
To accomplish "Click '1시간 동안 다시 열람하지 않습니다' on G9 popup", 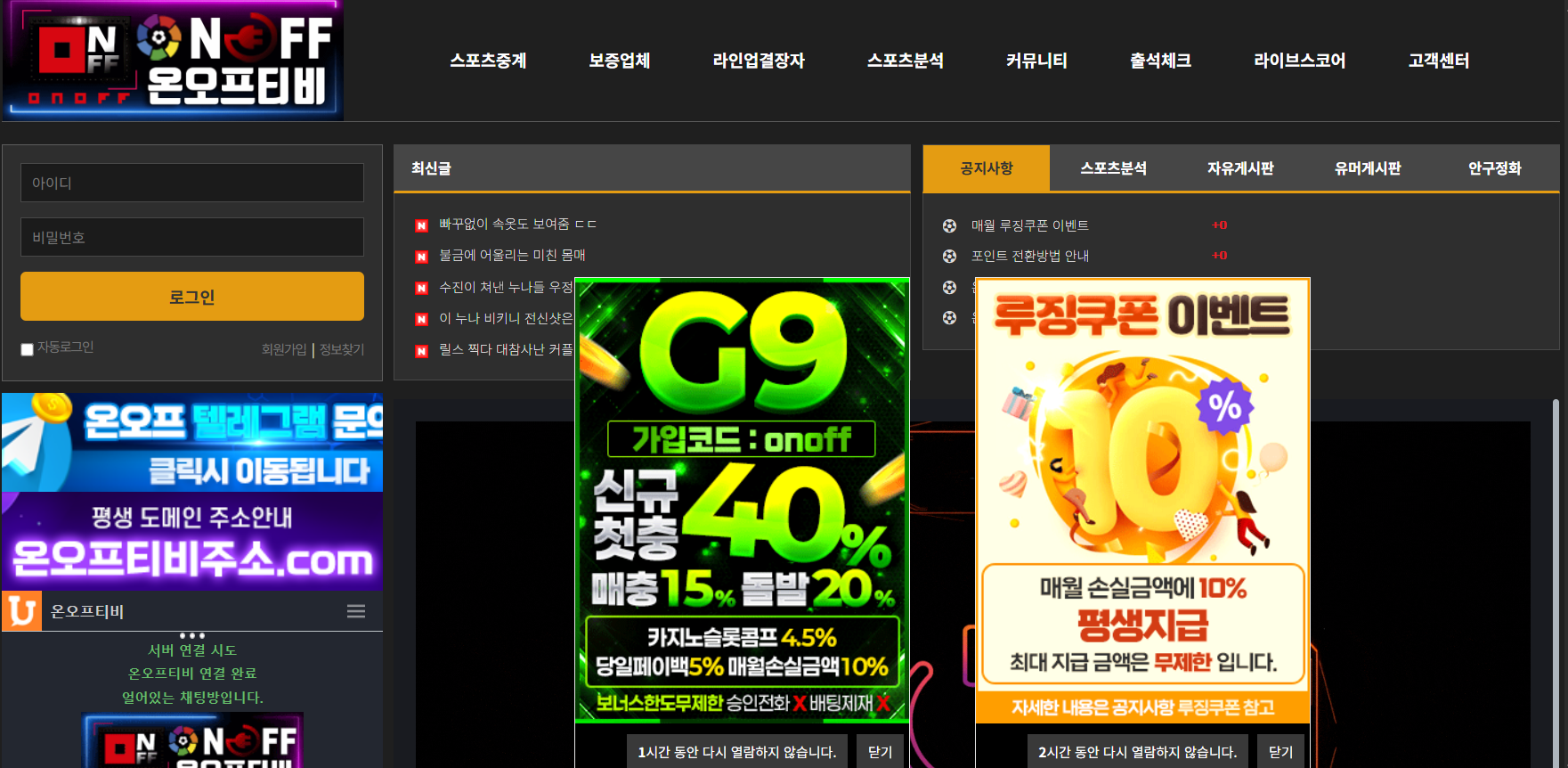I will pos(736,752).
